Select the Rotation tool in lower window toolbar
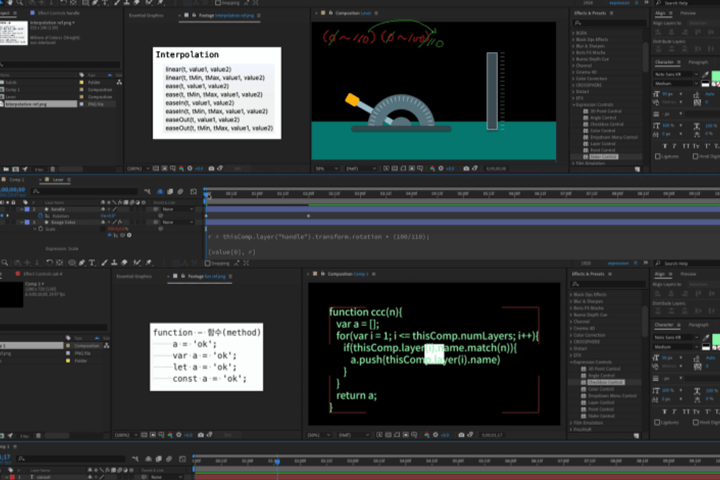Image resolution: width=720 pixels, height=480 pixels. click(49, 263)
